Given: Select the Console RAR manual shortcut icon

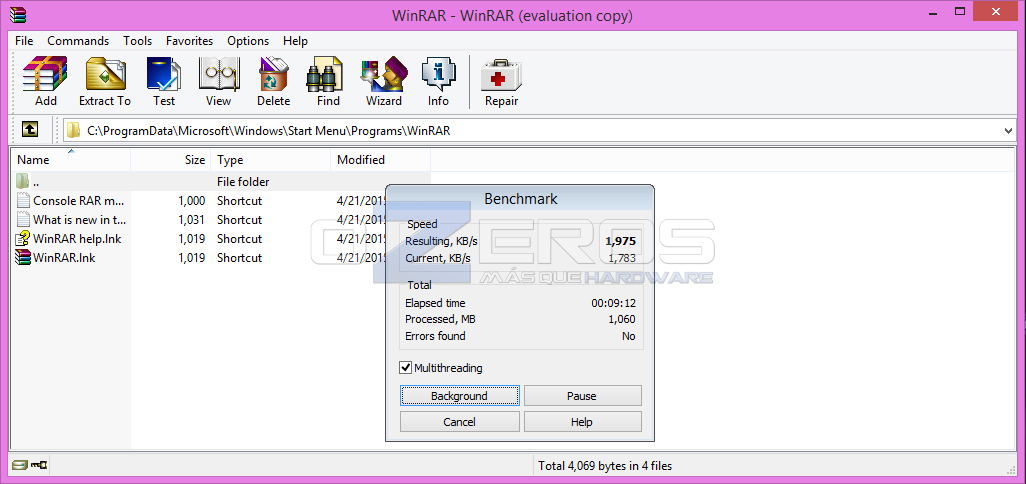Looking at the screenshot, I should point(24,201).
